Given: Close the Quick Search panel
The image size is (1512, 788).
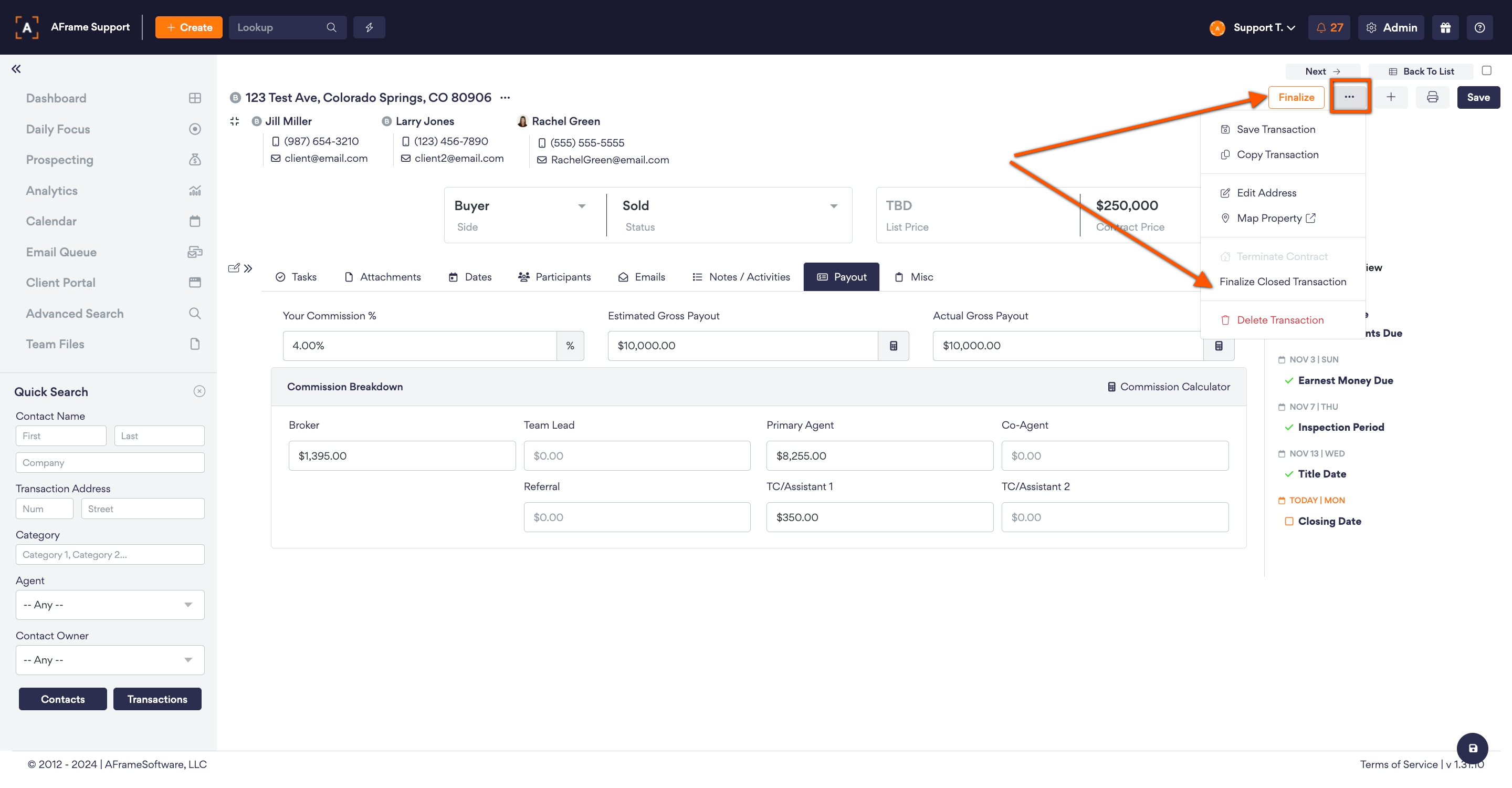Looking at the screenshot, I should point(199,392).
